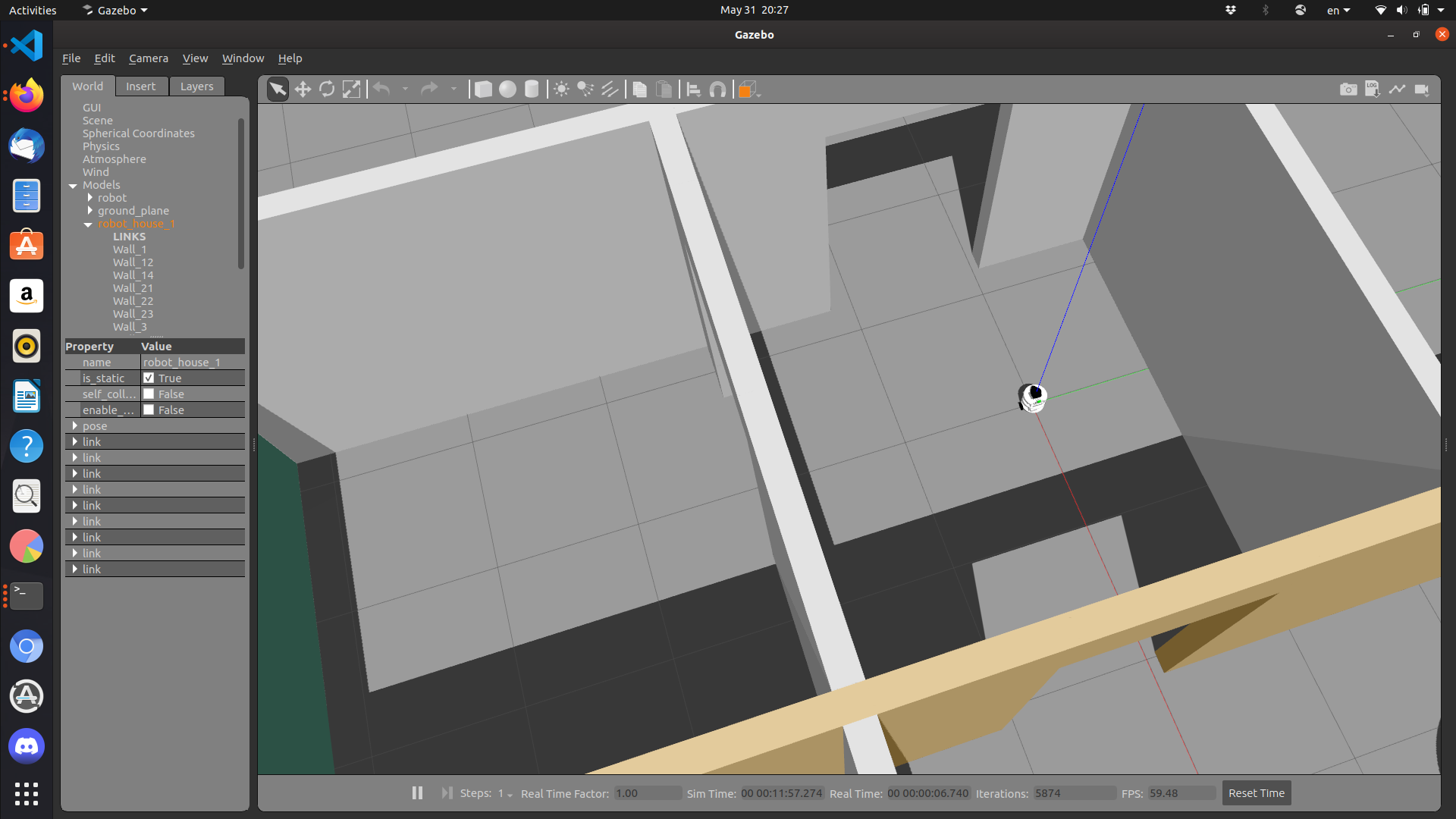This screenshot has height=819, width=1456.
Task: Insert a cylinder shape
Action: pyautogui.click(x=532, y=89)
